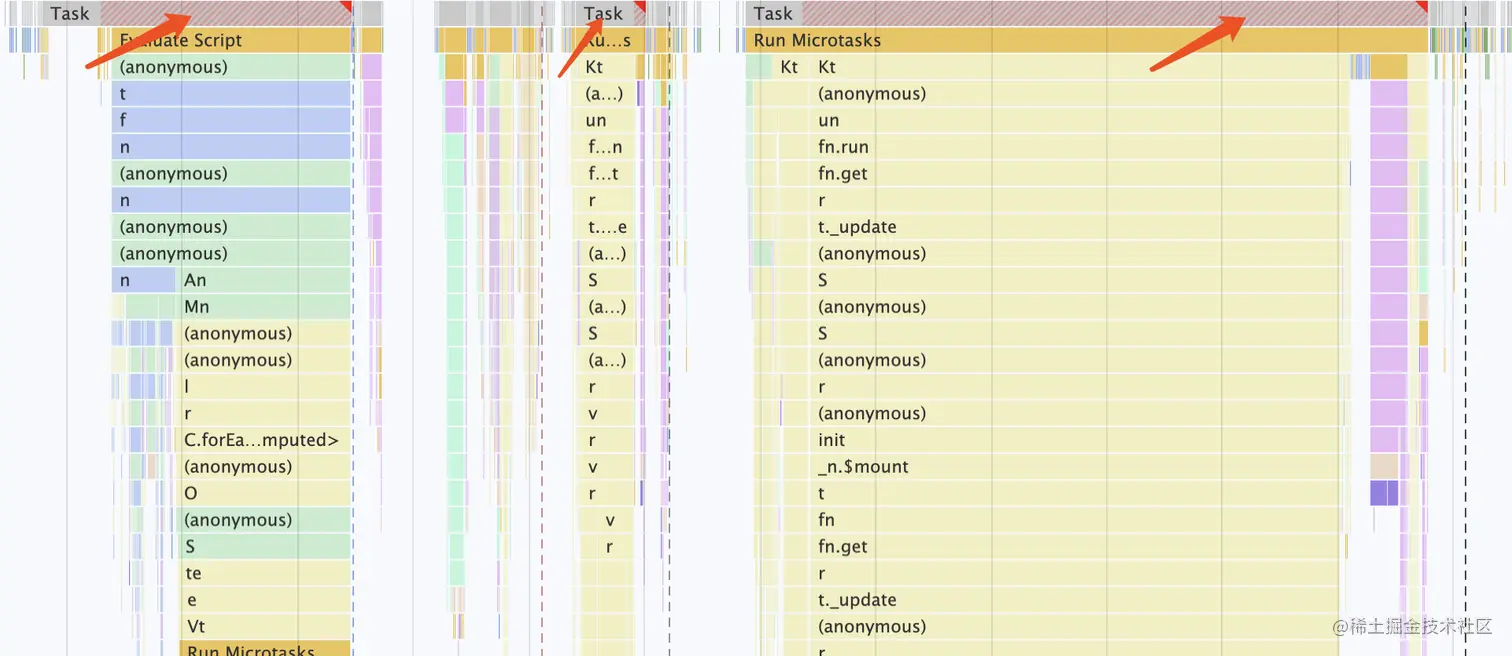Click the Ru...s truncated frame

[x=608, y=40]
